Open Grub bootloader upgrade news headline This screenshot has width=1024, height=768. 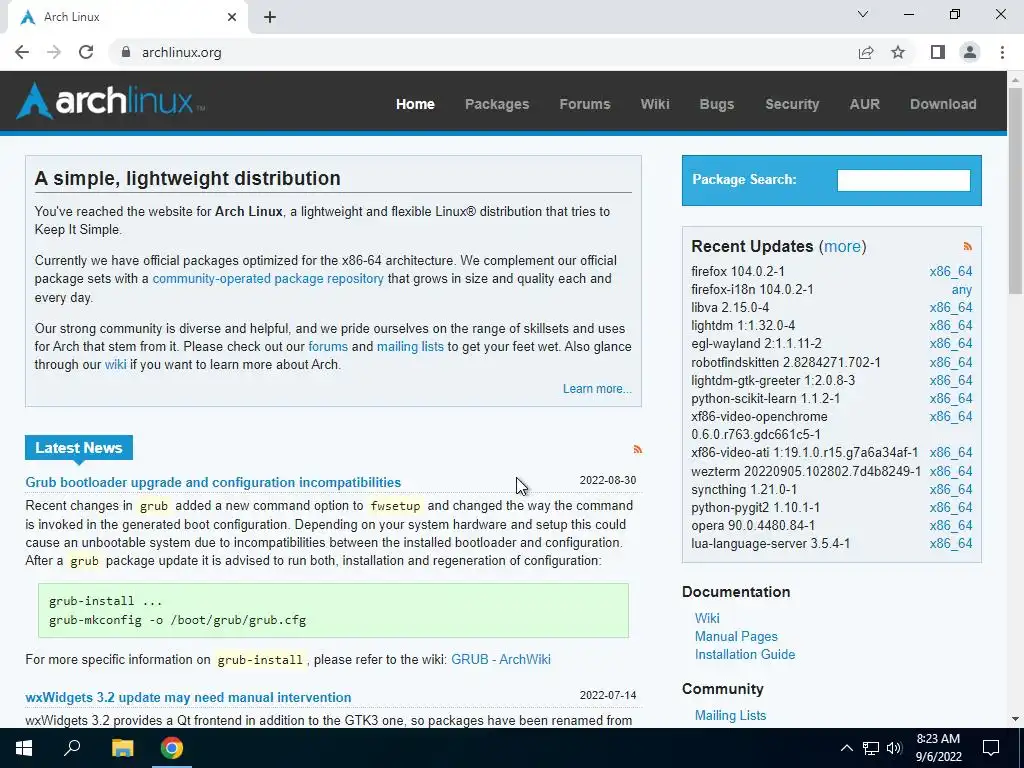point(213,482)
